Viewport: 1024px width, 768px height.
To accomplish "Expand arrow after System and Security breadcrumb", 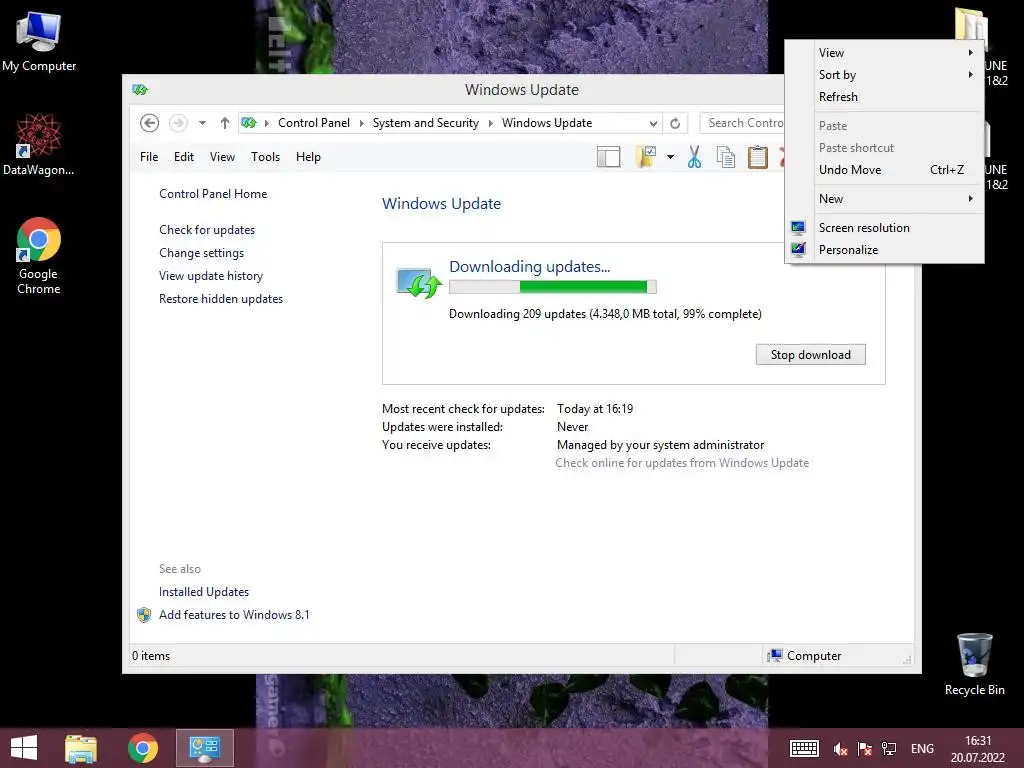I will click(490, 123).
